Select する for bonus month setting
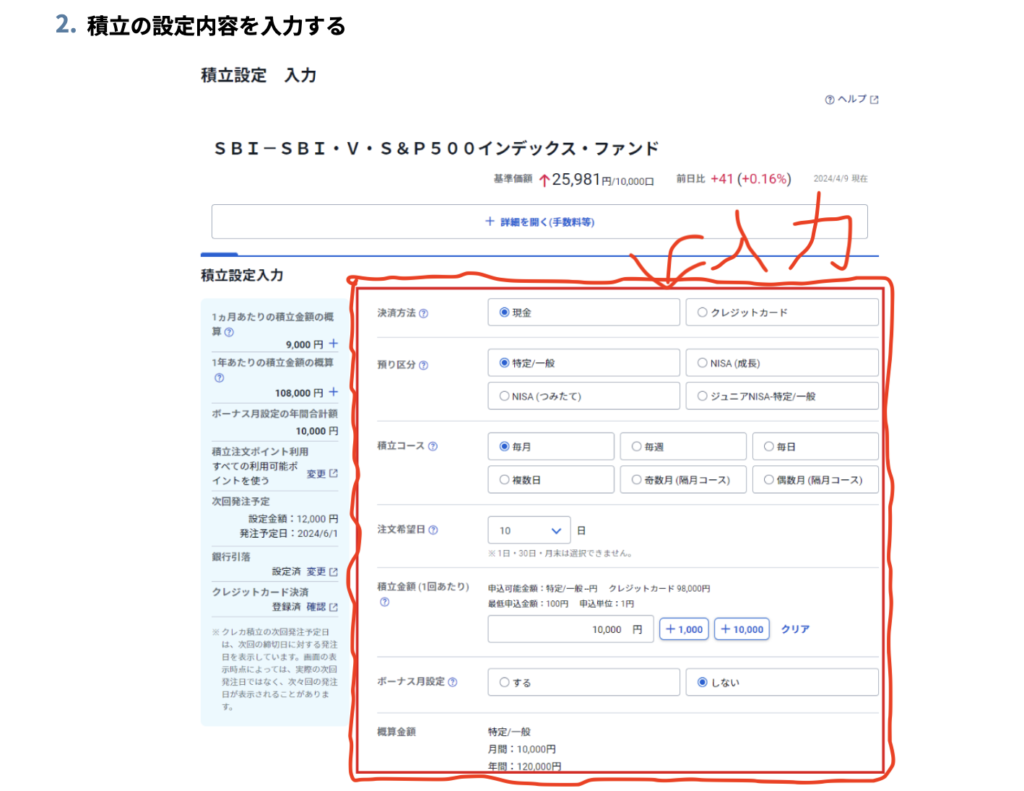 pyautogui.click(x=583, y=682)
